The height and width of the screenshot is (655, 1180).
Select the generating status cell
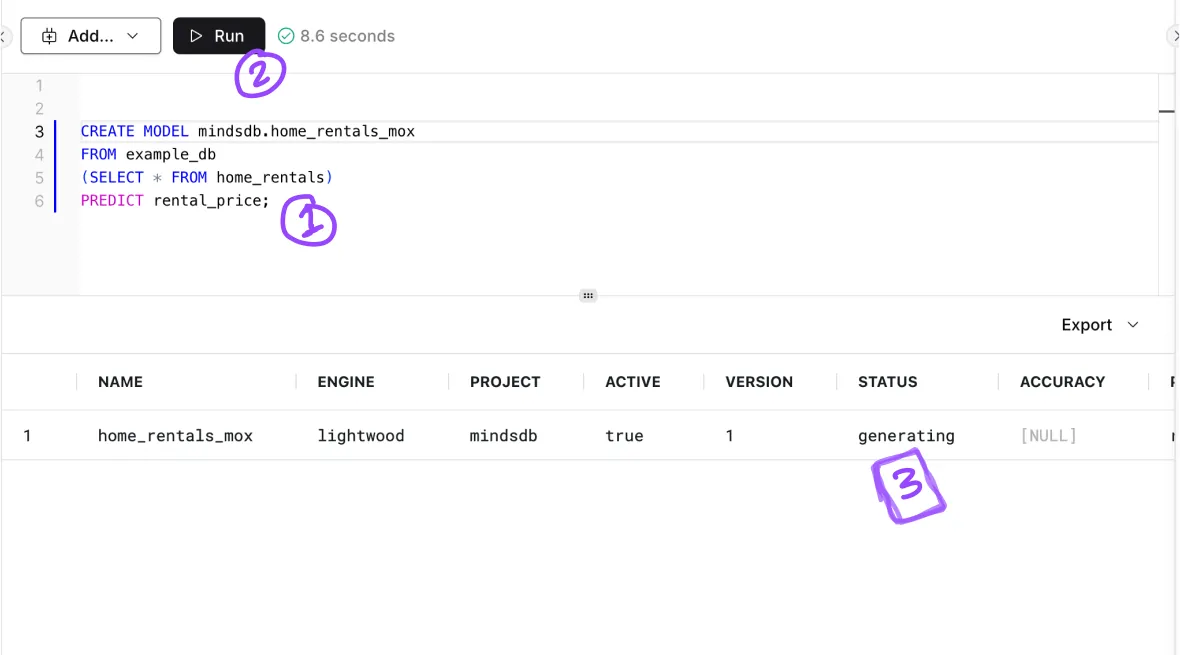906,436
